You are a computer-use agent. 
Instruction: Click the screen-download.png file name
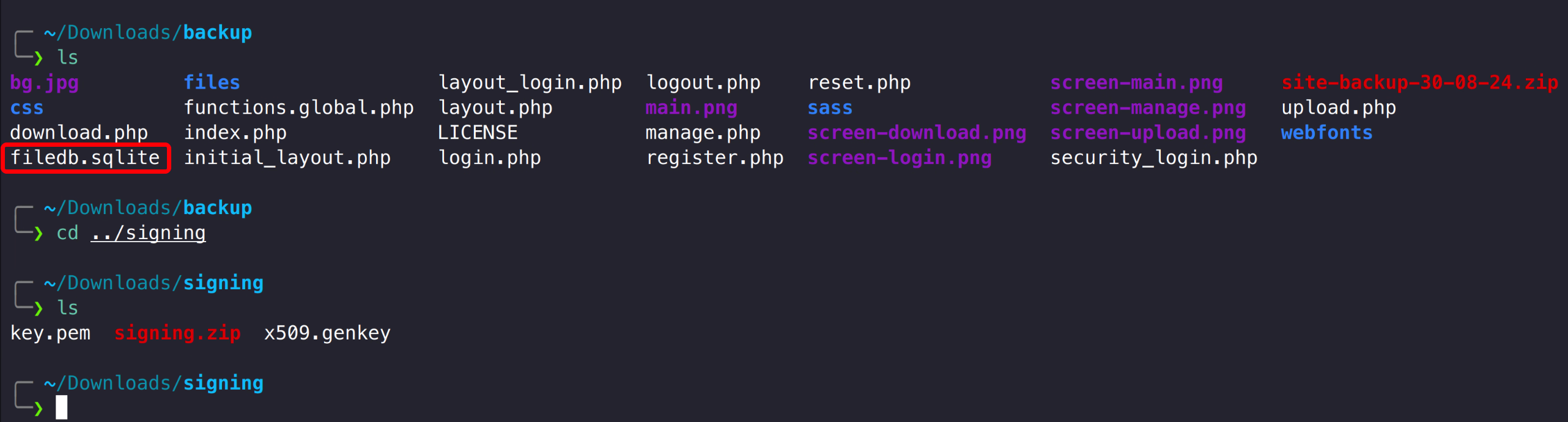pos(917,133)
